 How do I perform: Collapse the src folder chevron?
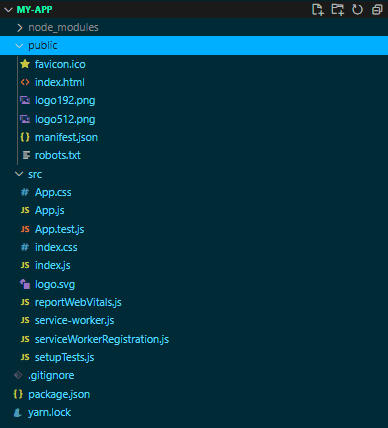coord(19,174)
